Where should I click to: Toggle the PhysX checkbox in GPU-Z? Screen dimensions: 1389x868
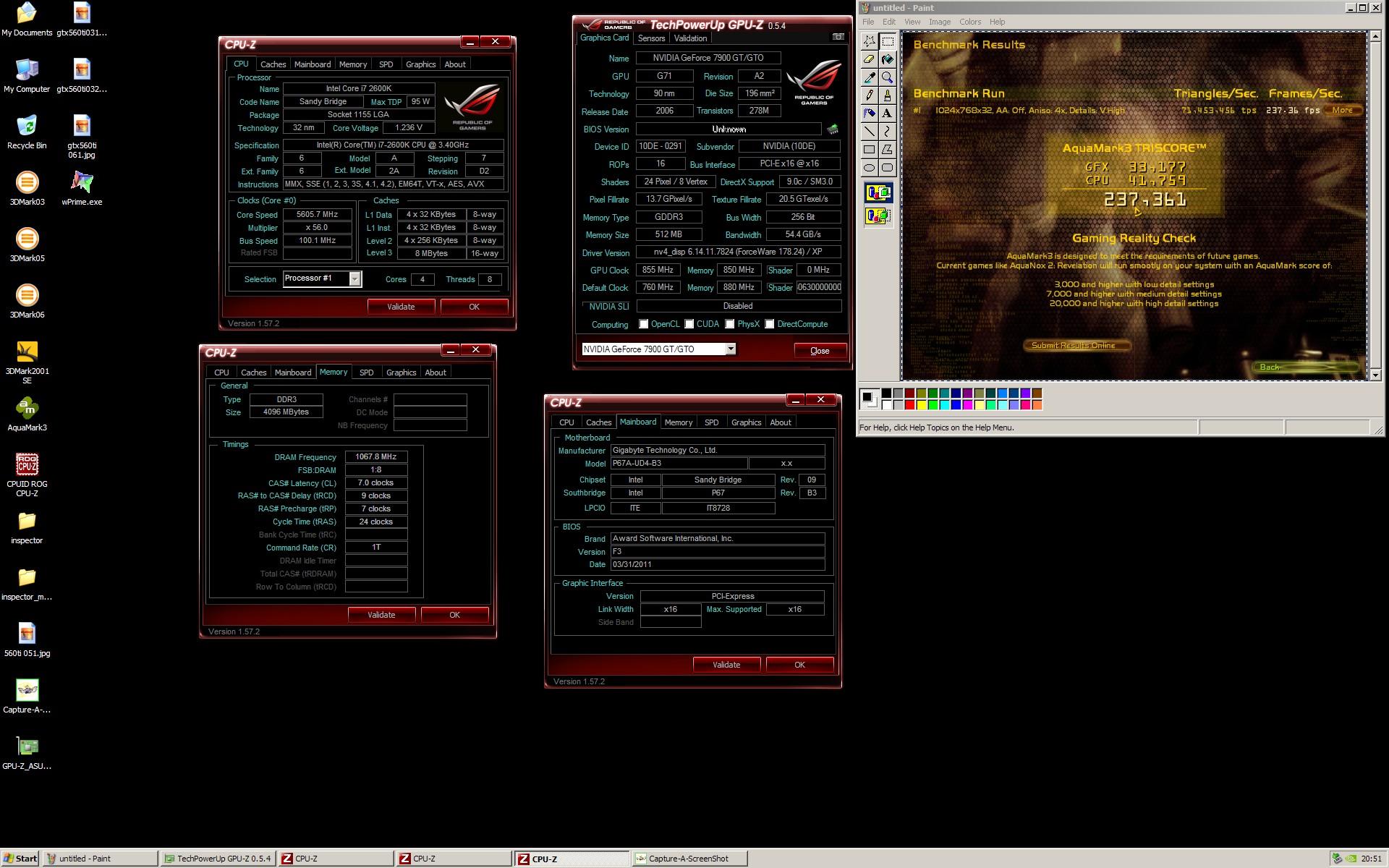(x=730, y=324)
